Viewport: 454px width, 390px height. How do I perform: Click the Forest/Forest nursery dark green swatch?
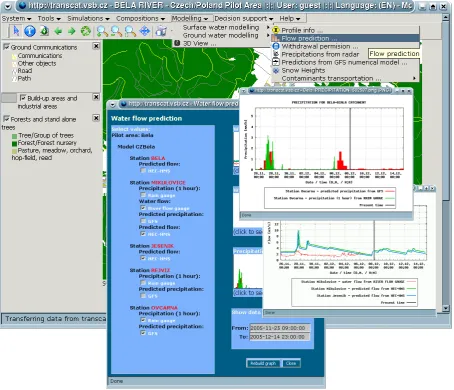(14, 143)
